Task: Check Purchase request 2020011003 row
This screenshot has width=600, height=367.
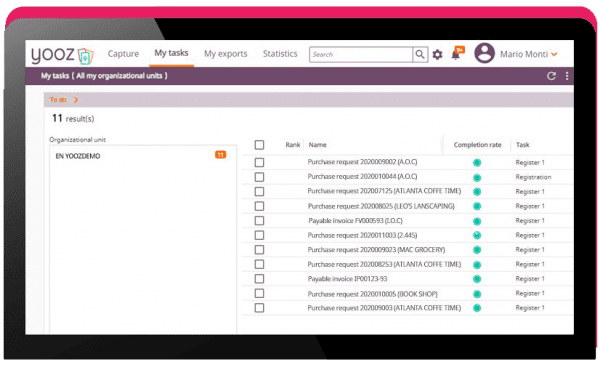Action: point(259,235)
